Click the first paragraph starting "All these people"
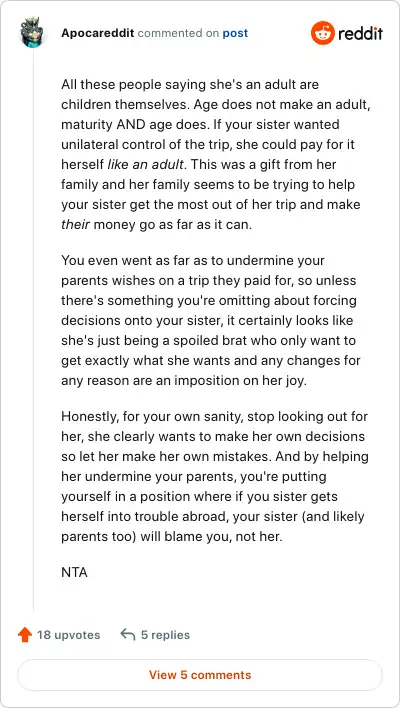Image resolution: width=400 pixels, height=708 pixels. (x=210, y=154)
